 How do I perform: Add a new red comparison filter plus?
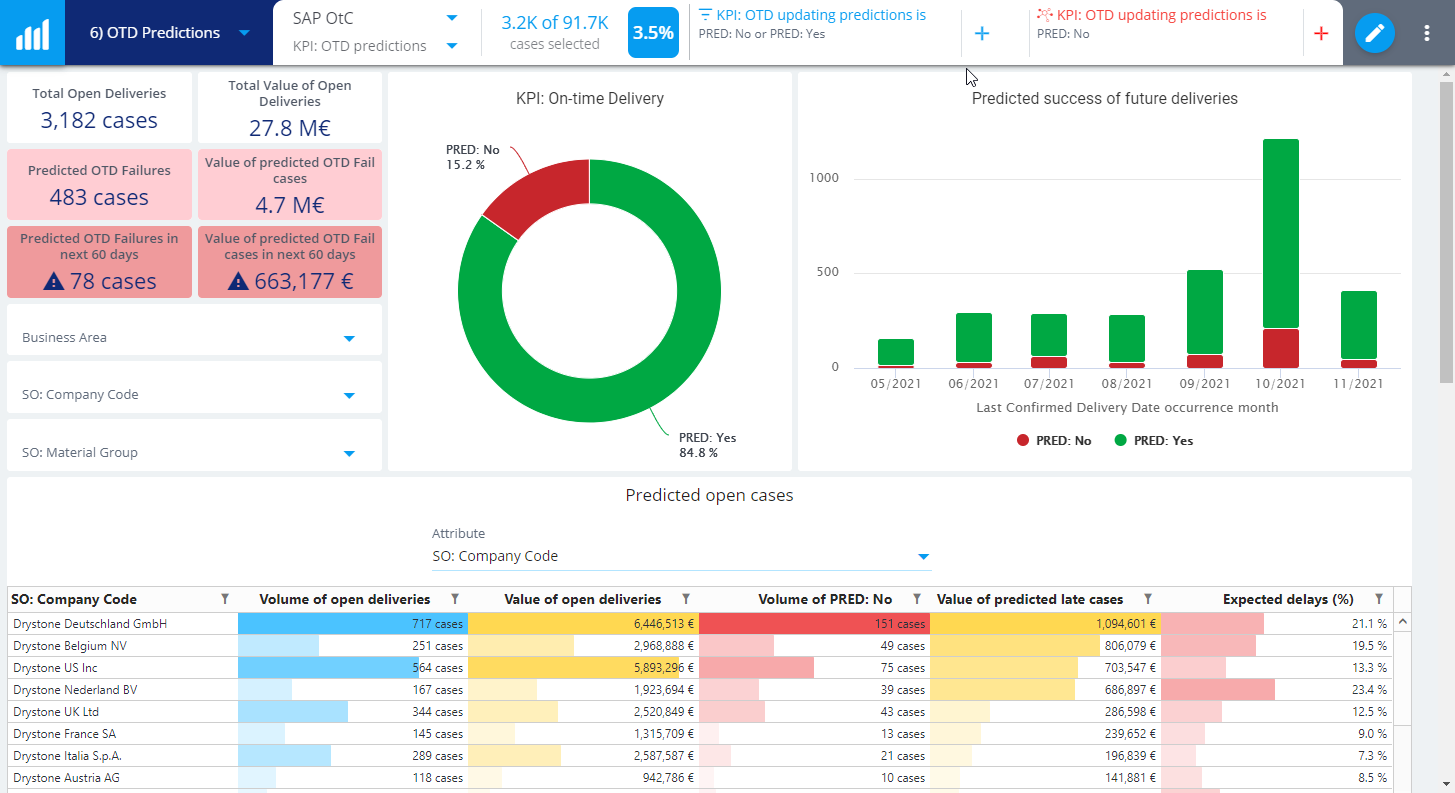click(x=1321, y=34)
